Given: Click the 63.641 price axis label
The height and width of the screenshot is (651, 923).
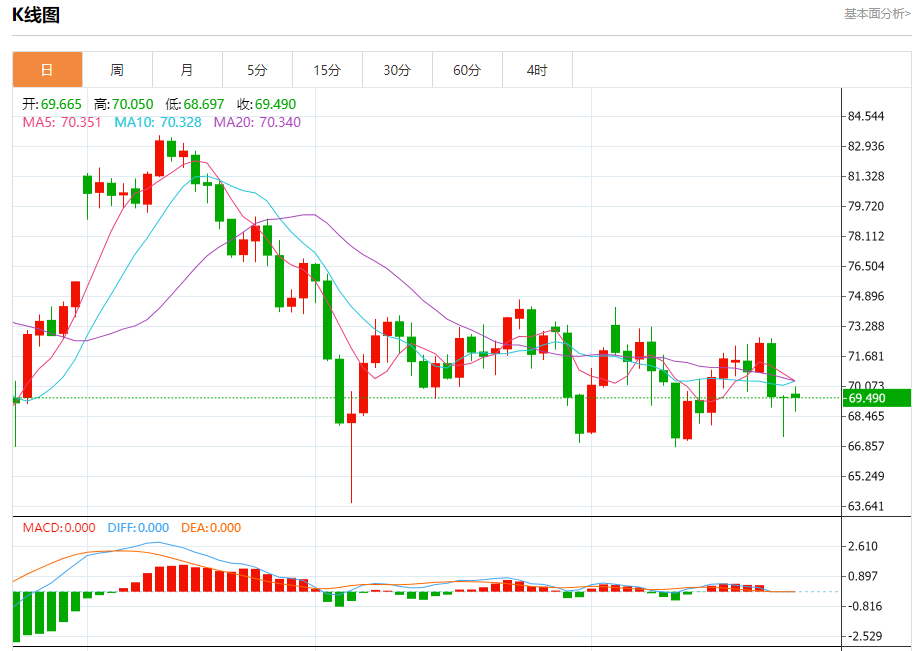Looking at the screenshot, I should point(866,507).
